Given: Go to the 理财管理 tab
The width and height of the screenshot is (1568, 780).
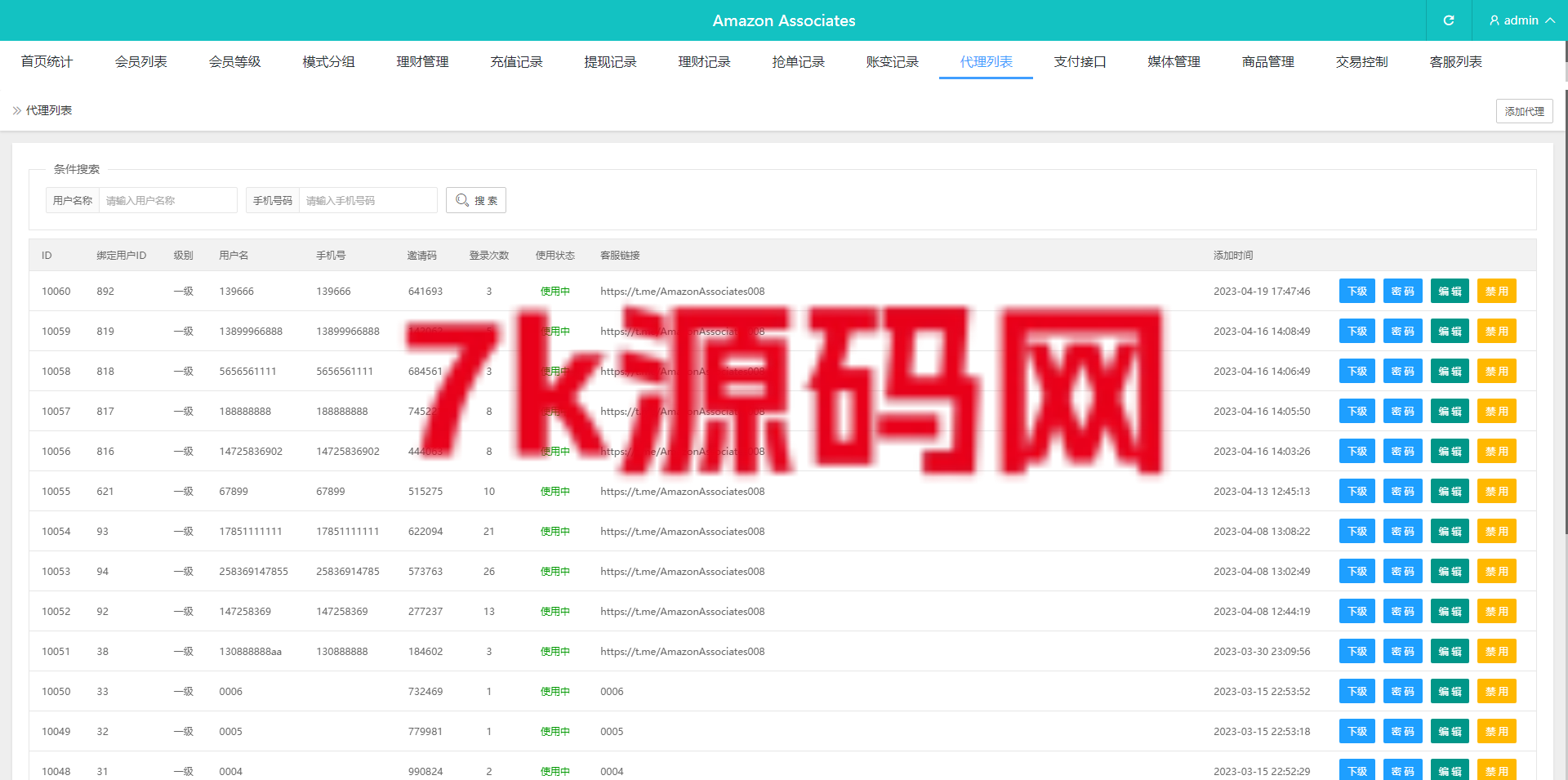Looking at the screenshot, I should coord(422,62).
